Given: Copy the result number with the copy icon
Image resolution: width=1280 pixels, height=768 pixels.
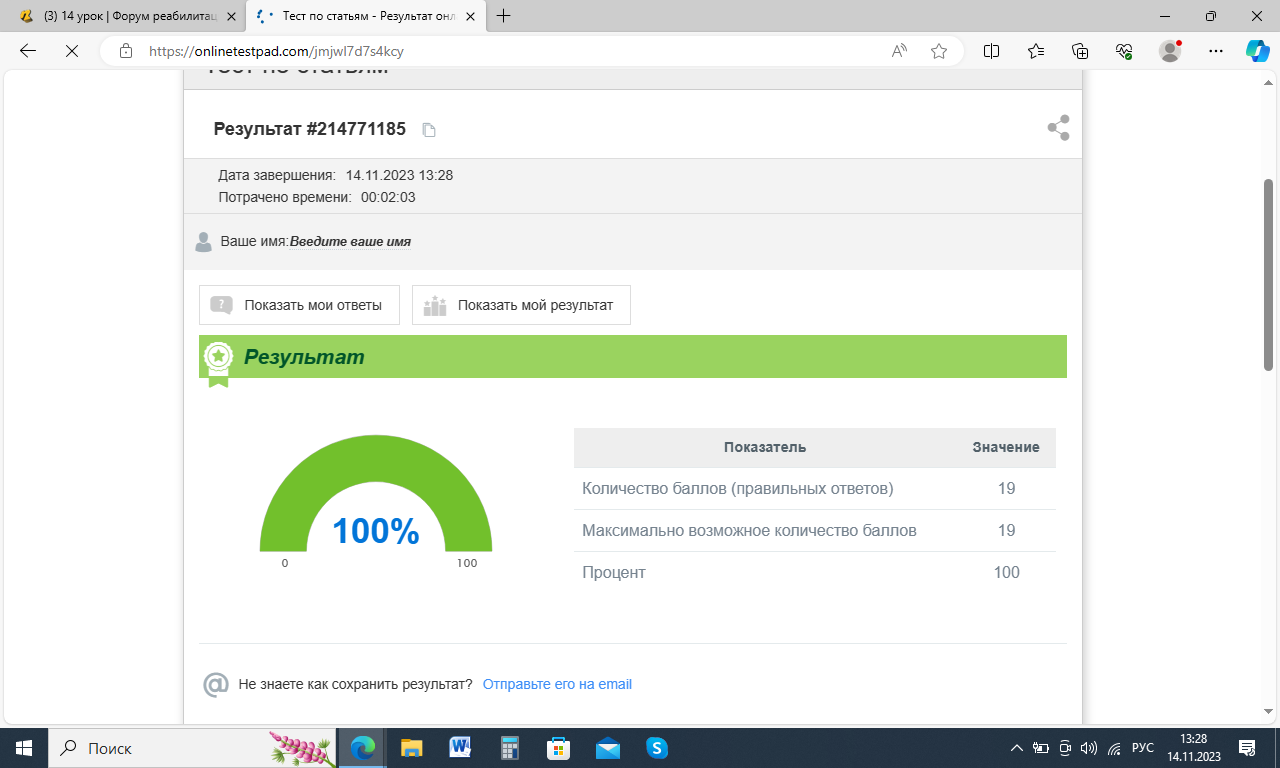Looking at the screenshot, I should 429,130.
